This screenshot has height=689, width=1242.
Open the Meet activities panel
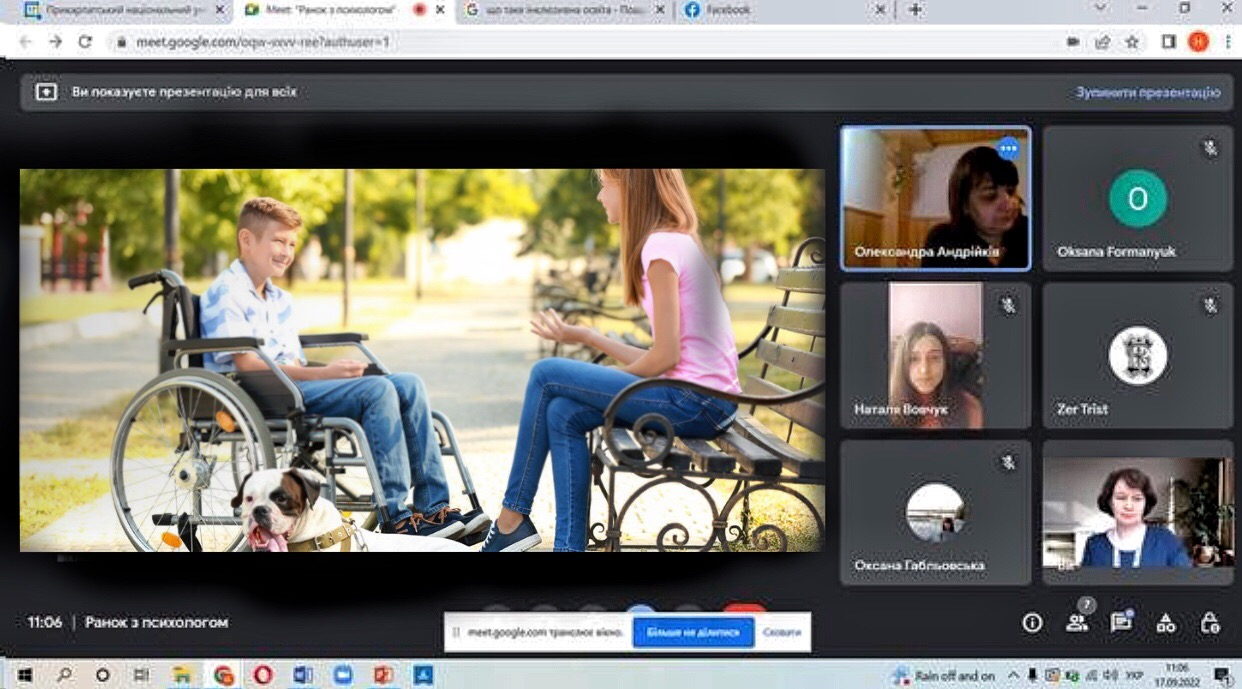point(1165,623)
